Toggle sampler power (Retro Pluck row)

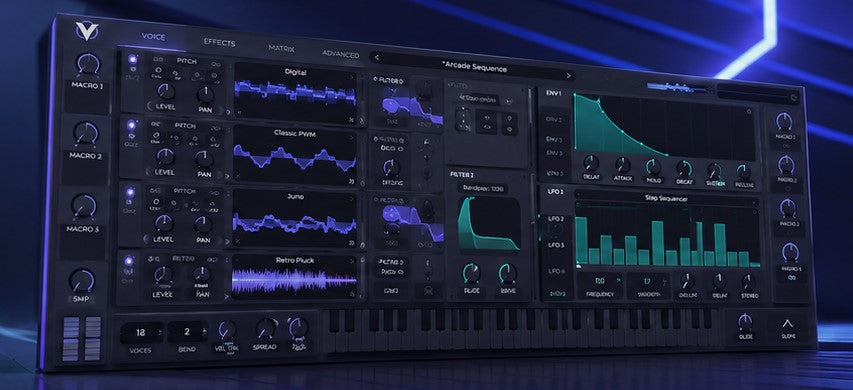click(129, 260)
